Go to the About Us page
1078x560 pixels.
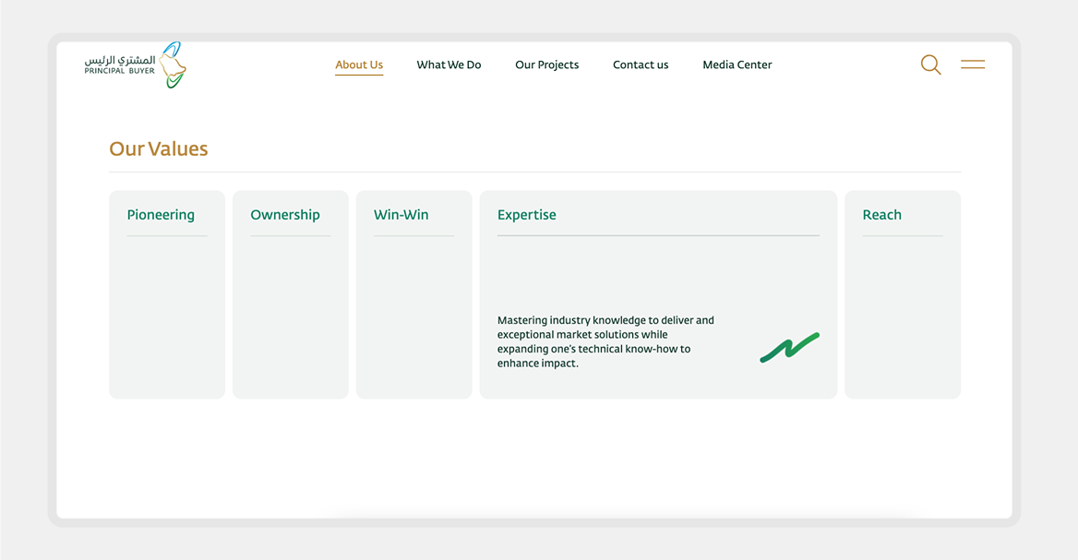click(x=359, y=65)
